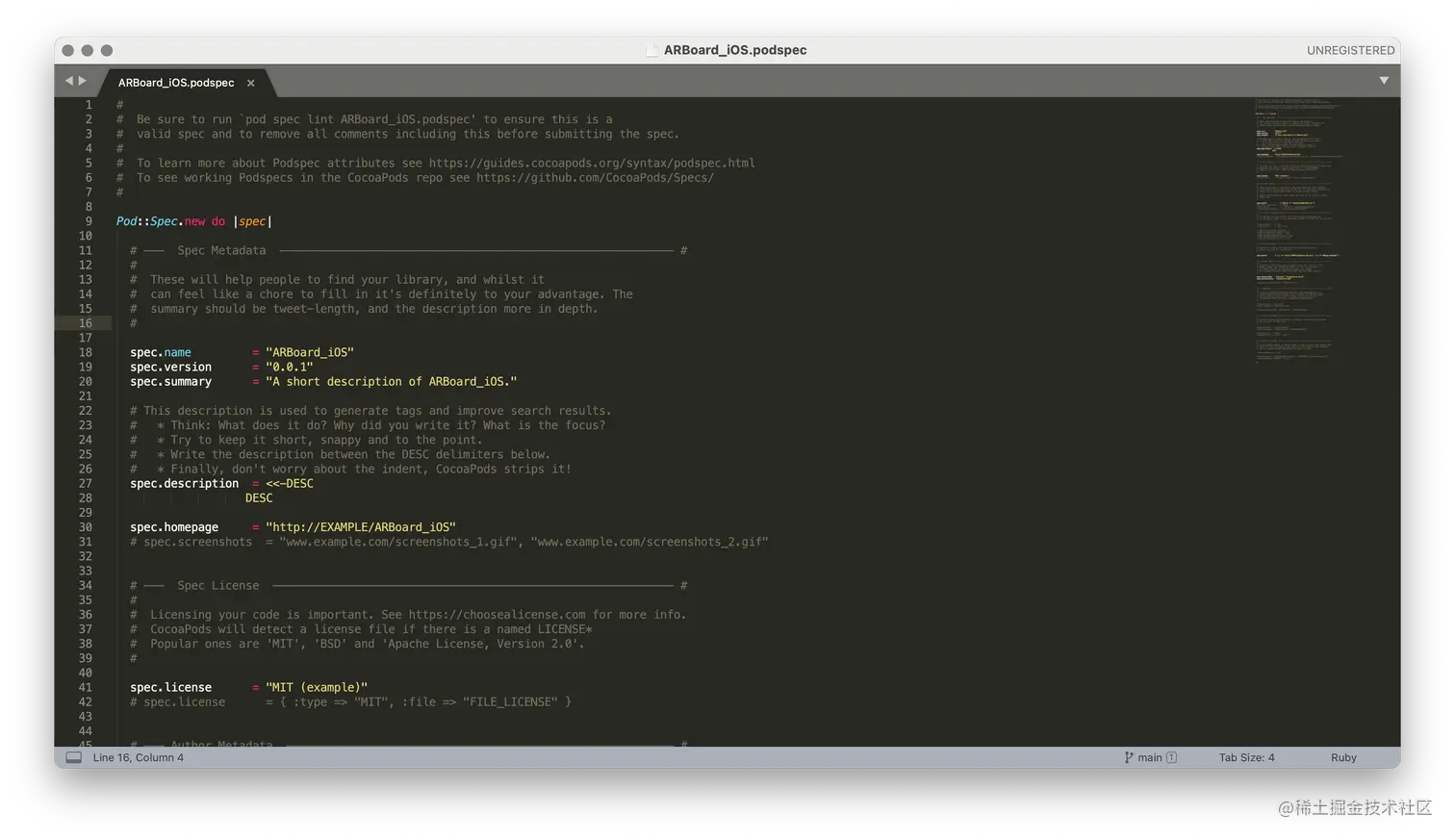Viewport: 1455px width, 840px height.
Task: Click the spec.version attribute
Action: 171,368
